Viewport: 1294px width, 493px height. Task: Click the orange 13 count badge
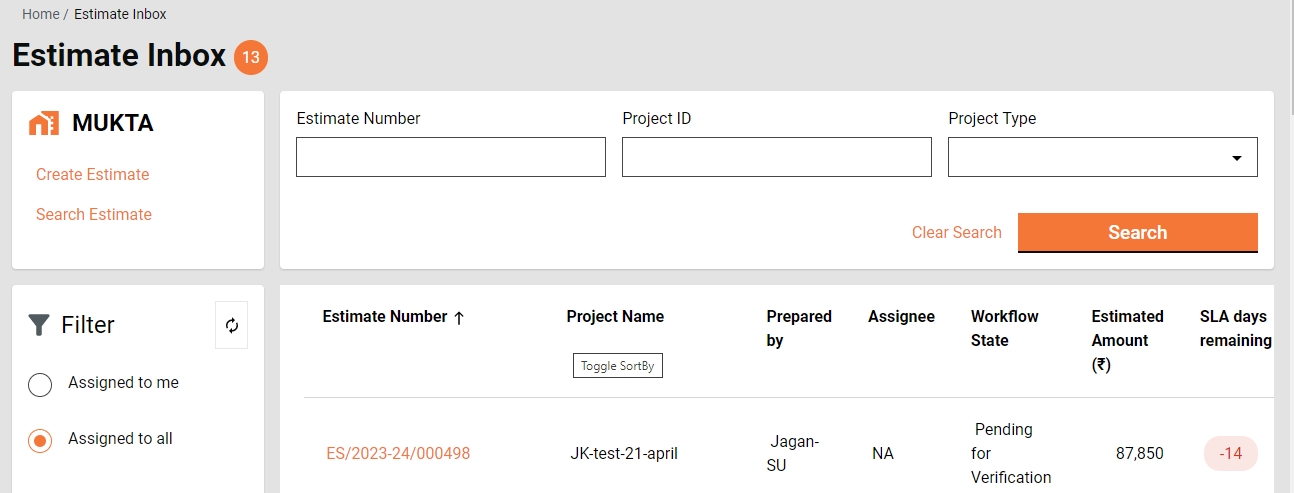[x=251, y=57]
